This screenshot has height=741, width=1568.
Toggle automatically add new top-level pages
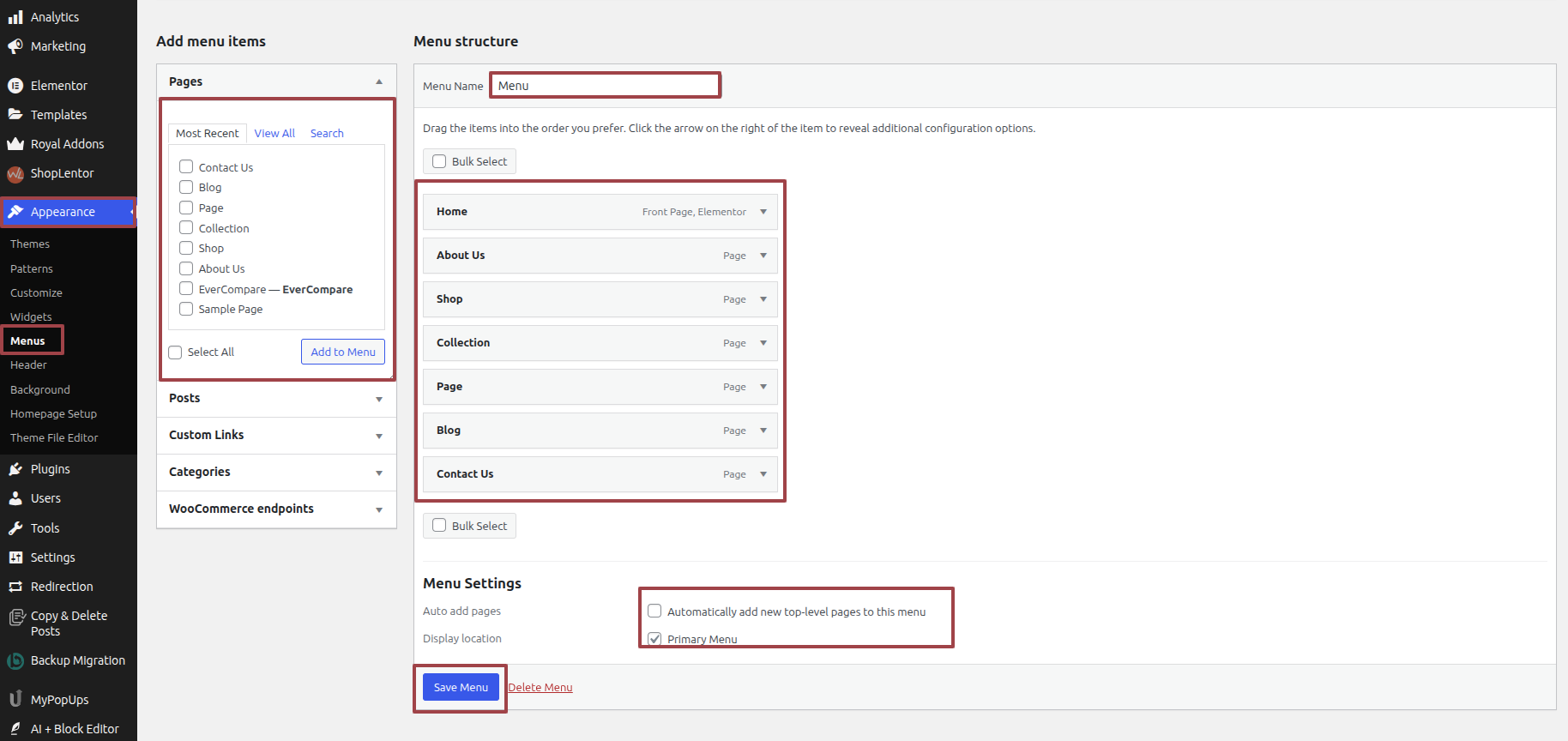pyautogui.click(x=654, y=611)
